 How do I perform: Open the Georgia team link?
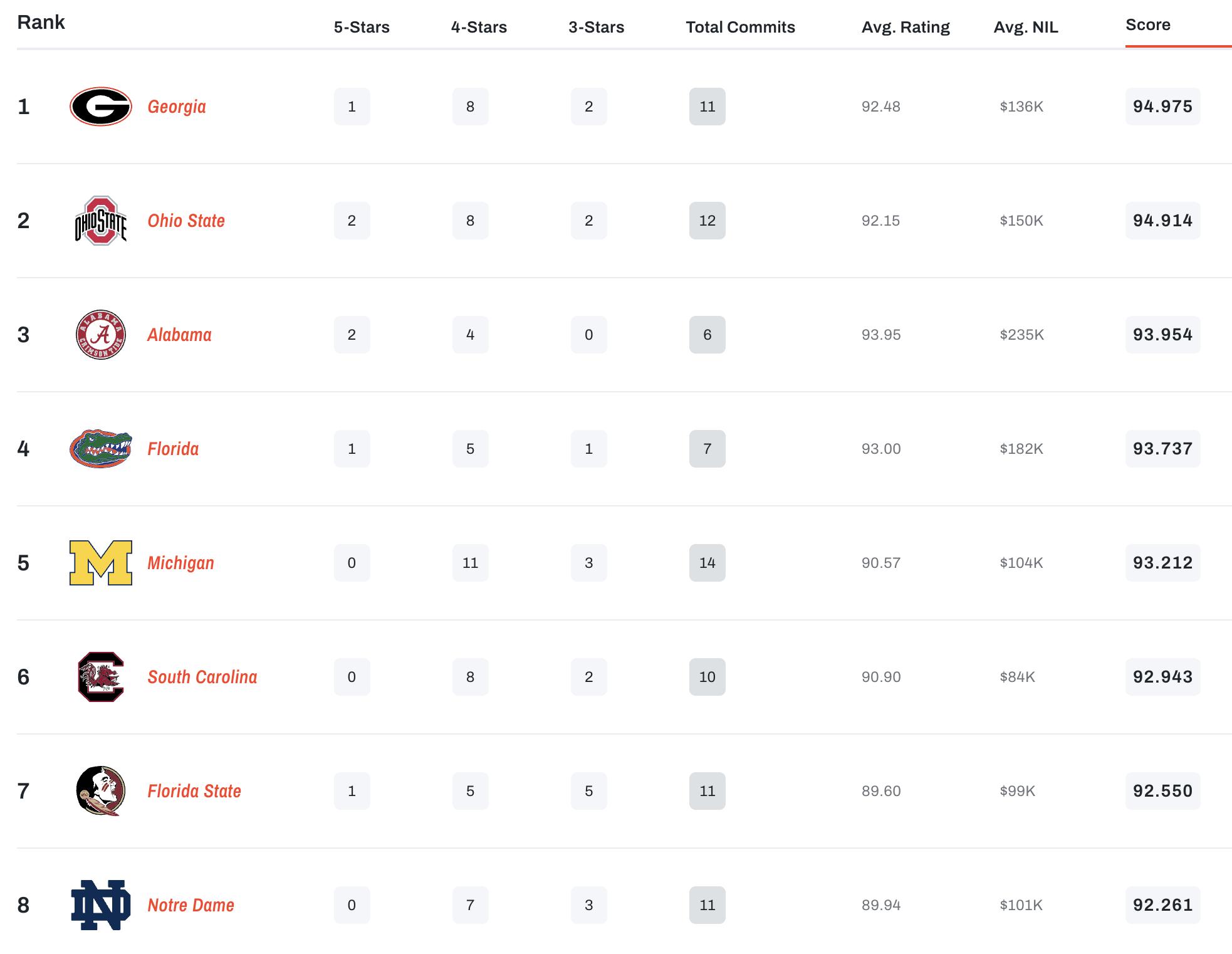(x=177, y=107)
